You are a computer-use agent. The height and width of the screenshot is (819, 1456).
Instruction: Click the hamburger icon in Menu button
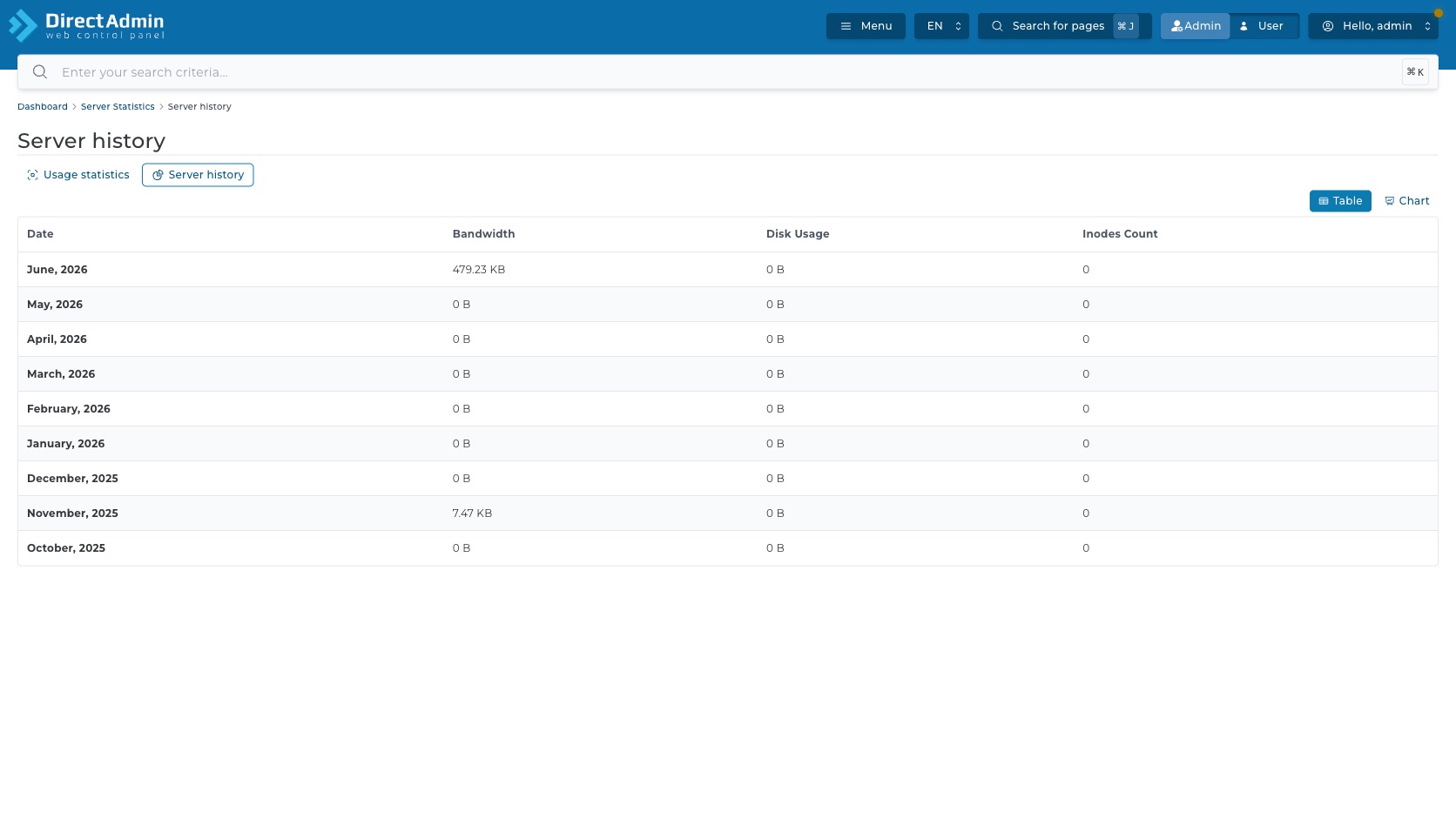[846, 26]
